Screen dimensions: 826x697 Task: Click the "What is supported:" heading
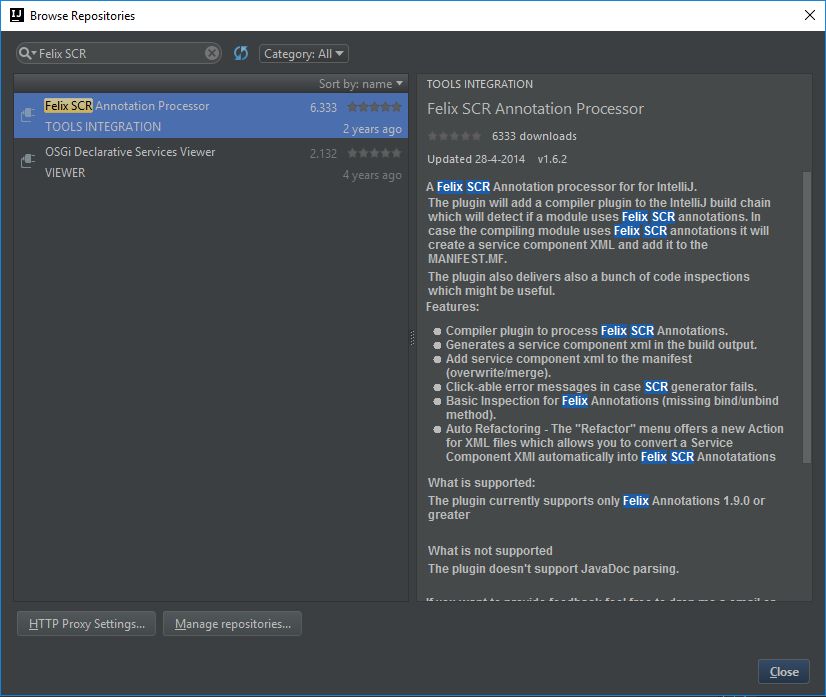coord(481,483)
